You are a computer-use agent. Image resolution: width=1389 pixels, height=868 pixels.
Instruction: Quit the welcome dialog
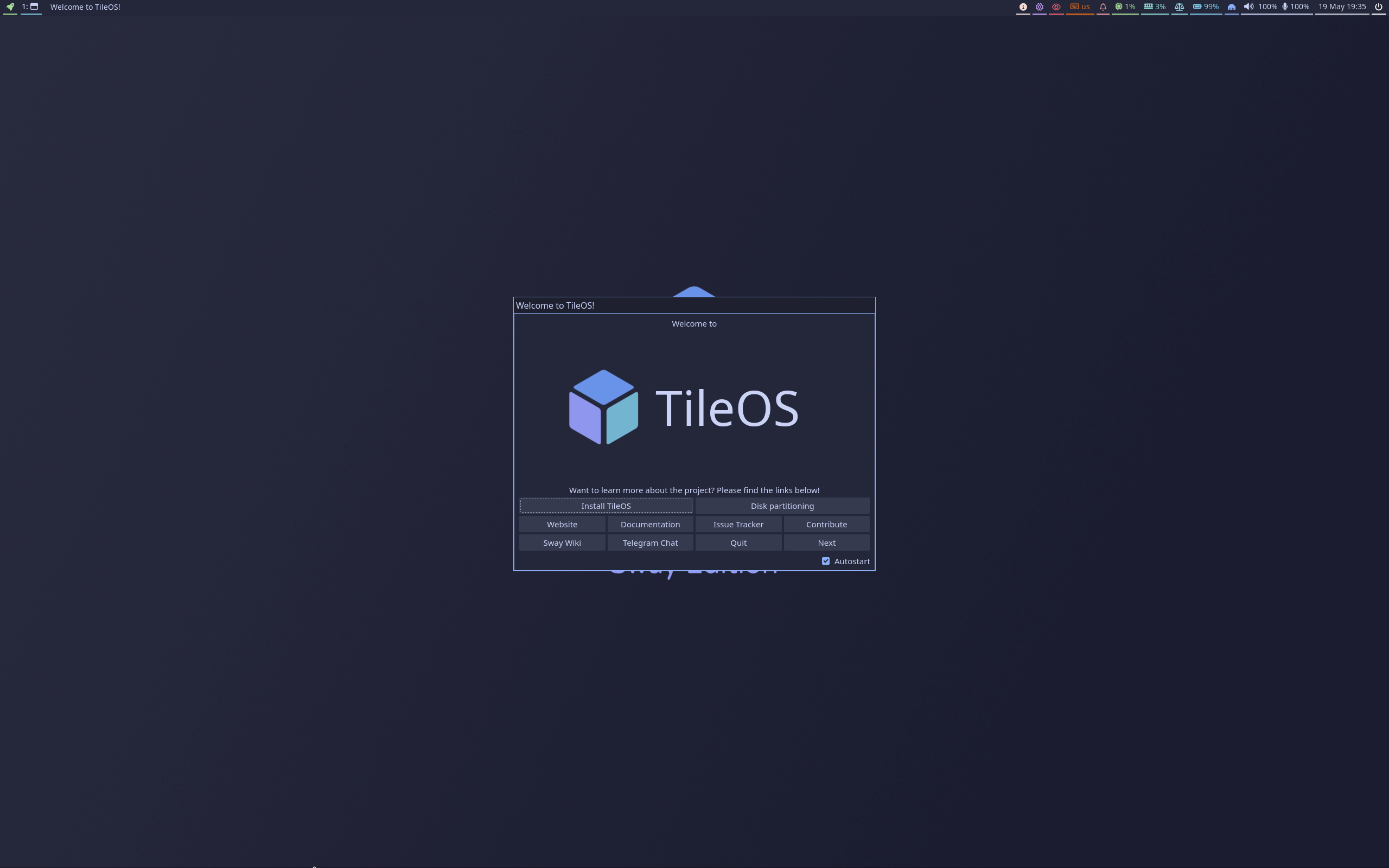(738, 542)
